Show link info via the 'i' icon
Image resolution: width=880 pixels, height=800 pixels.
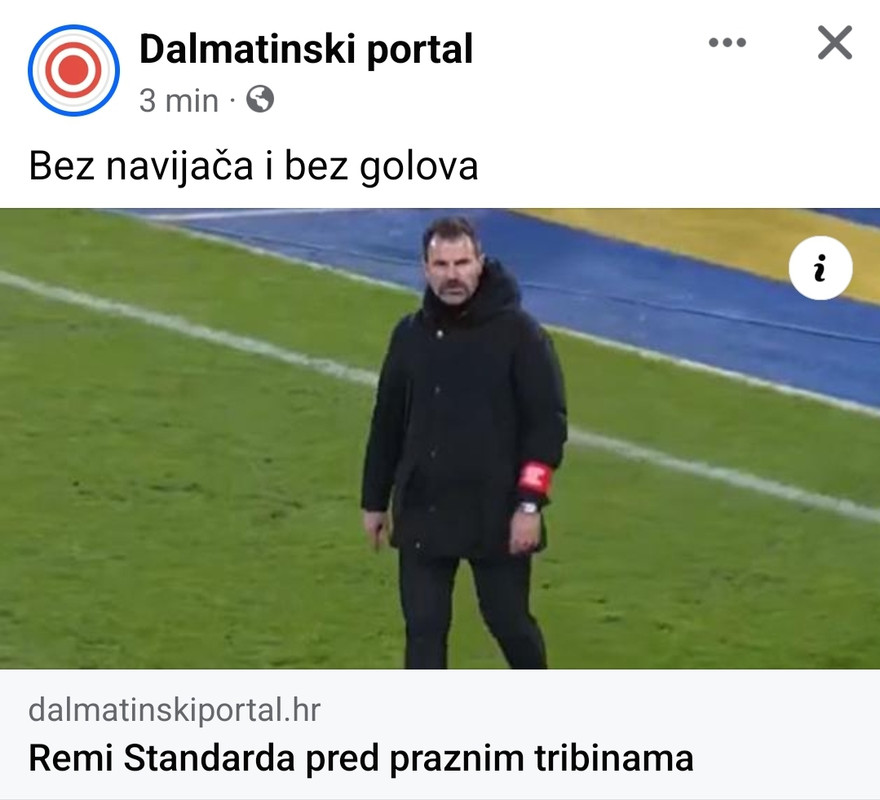click(820, 268)
